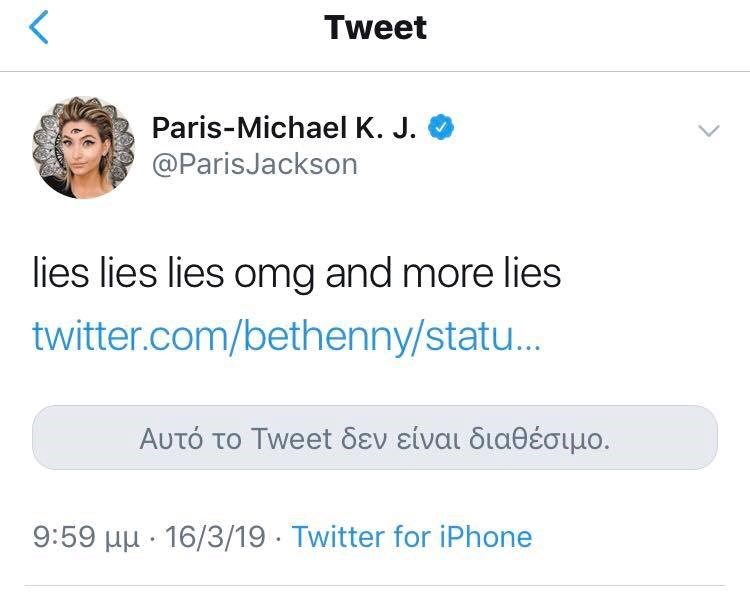The width and height of the screenshot is (750, 594).
Task: Open Paris-Michael K. J. profile picture
Action: [x=86, y=148]
